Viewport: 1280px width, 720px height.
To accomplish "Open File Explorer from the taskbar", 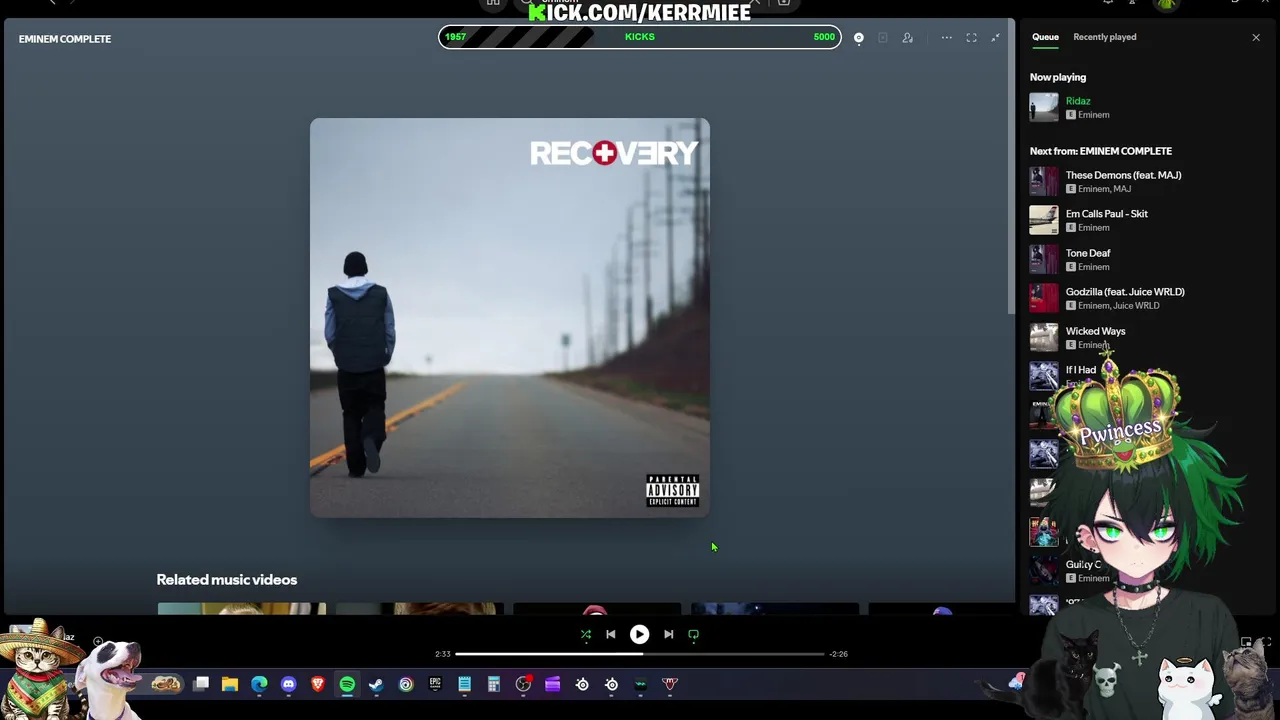I will (x=230, y=684).
